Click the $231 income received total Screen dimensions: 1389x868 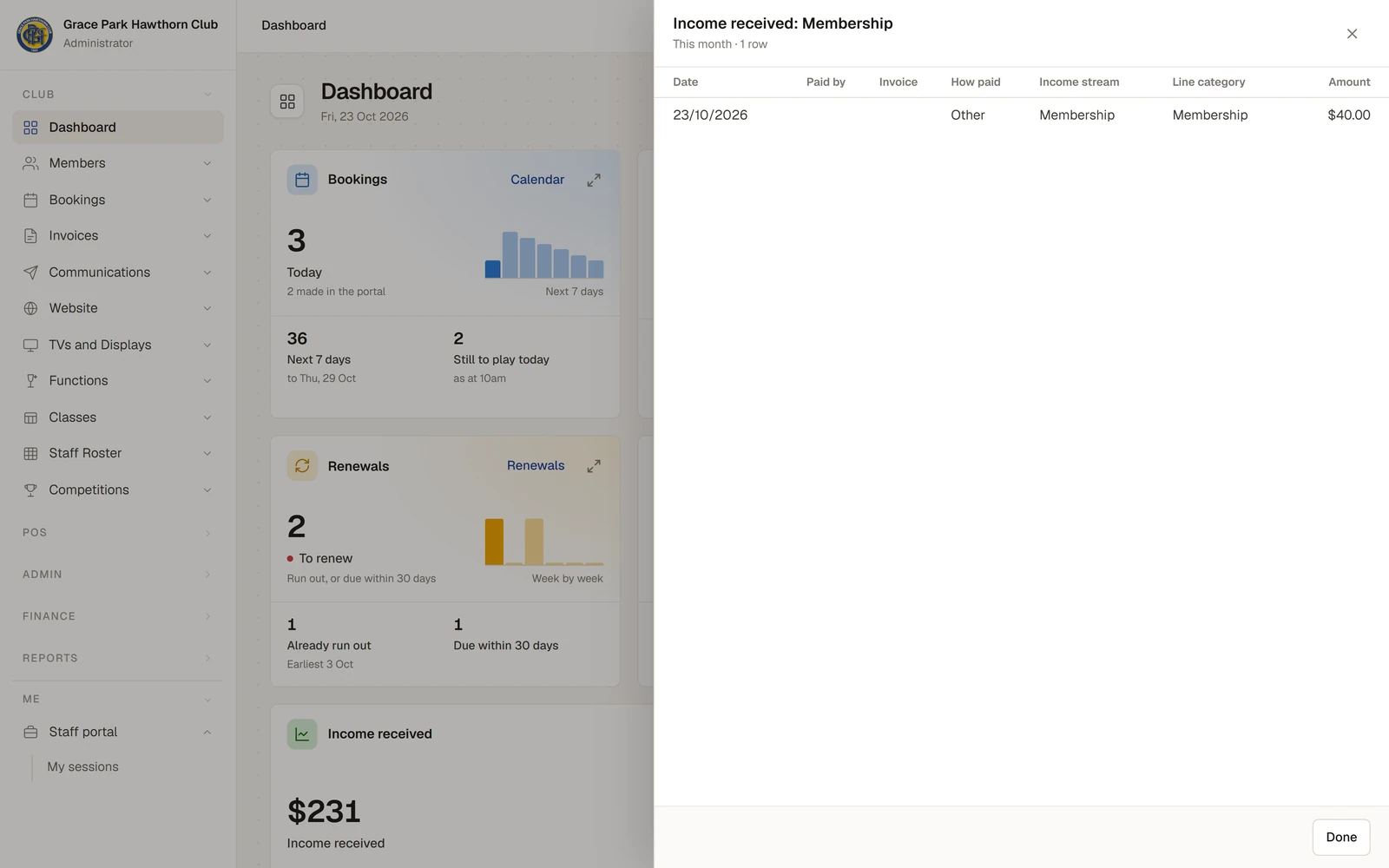[x=324, y=812]
